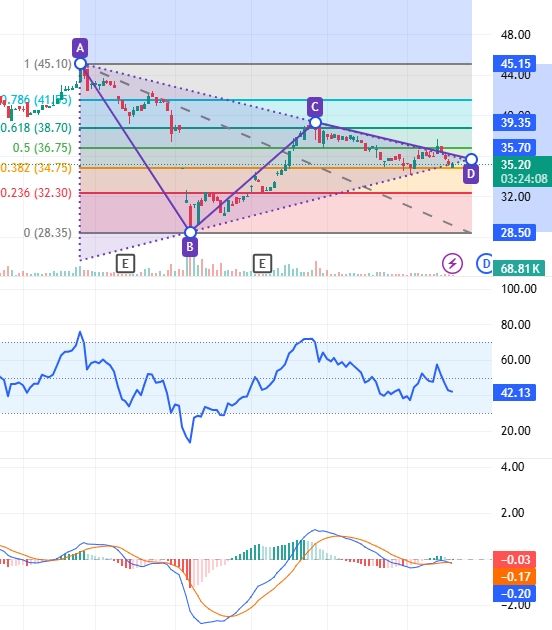This screenshot has width=552, height=630.
Task: Open the first earnings E marker
Action: 125,264
